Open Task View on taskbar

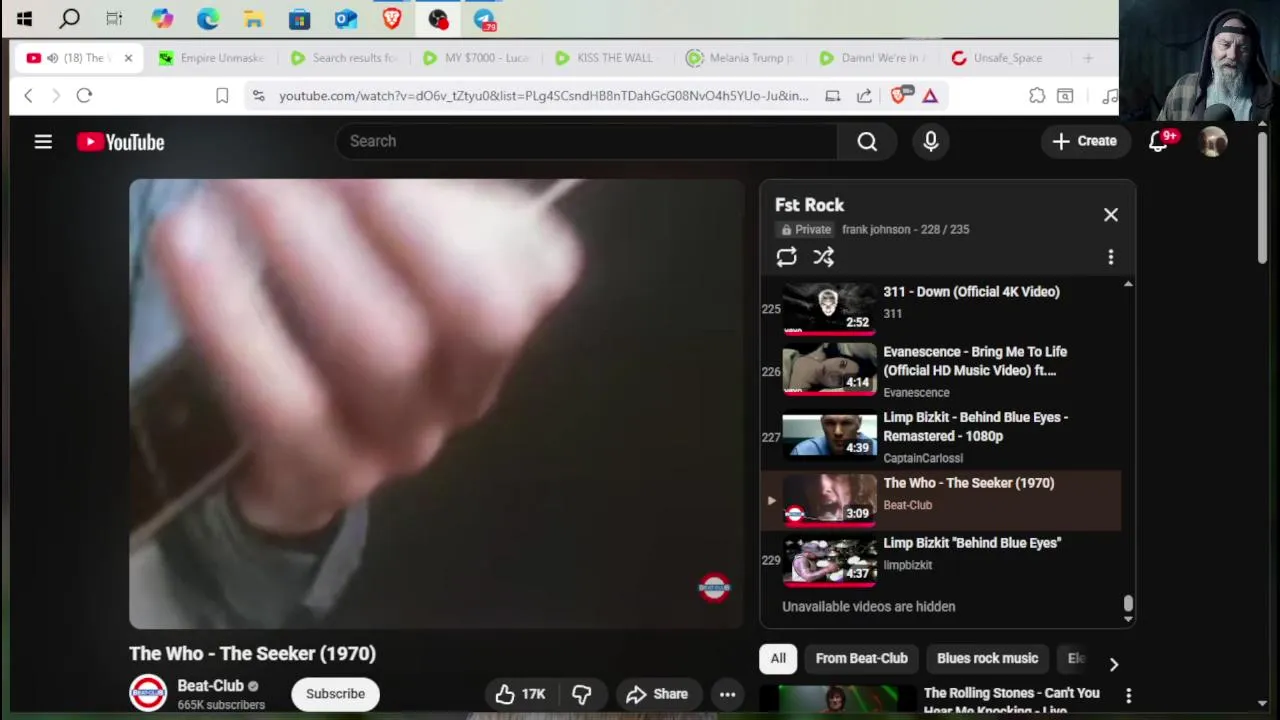point(114,19)
